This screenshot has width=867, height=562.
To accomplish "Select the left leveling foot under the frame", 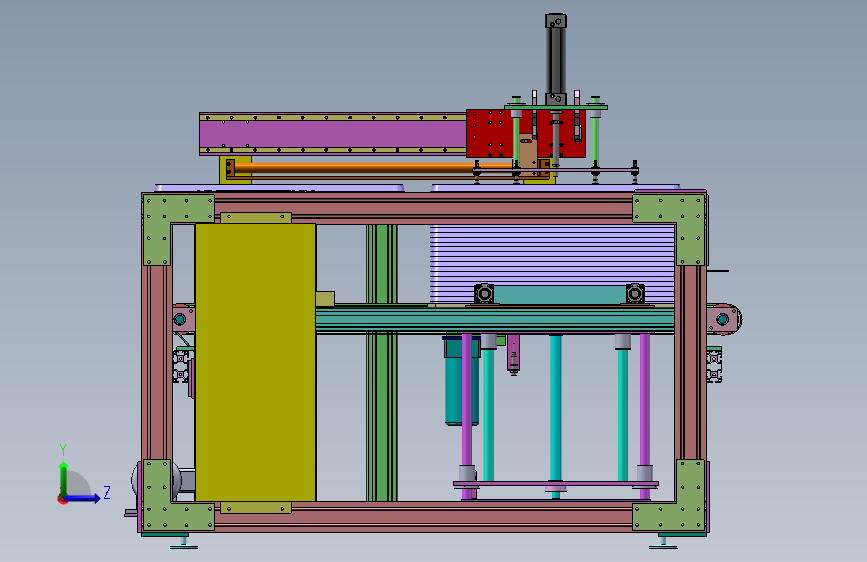I will pos(184,542).
